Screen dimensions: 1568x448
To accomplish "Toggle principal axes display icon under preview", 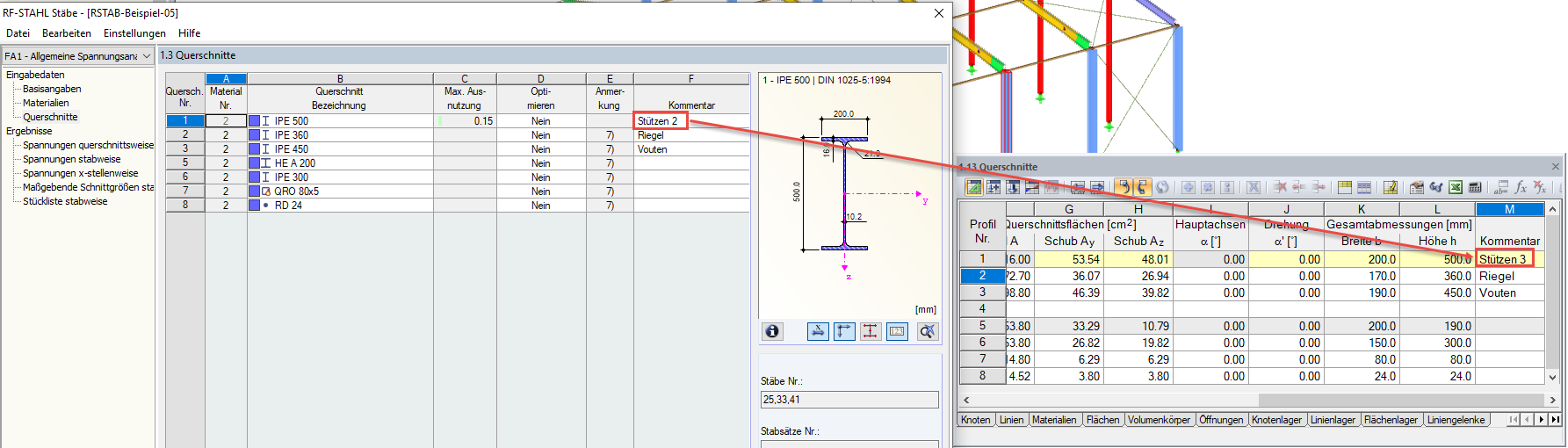I will click(x=844, y=331).
